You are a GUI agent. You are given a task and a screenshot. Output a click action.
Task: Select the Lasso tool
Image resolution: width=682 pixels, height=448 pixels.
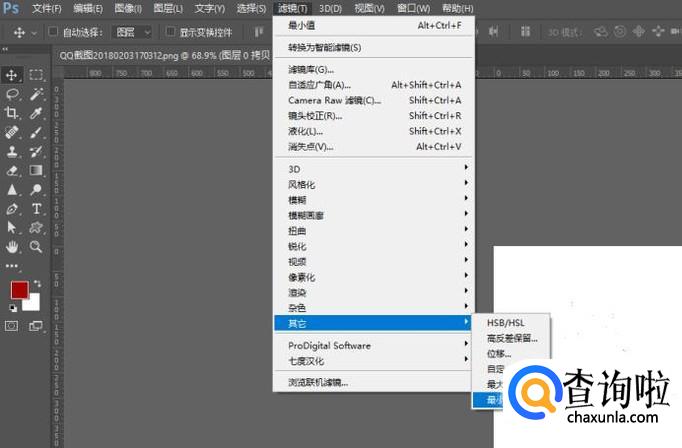coord(12,94)
